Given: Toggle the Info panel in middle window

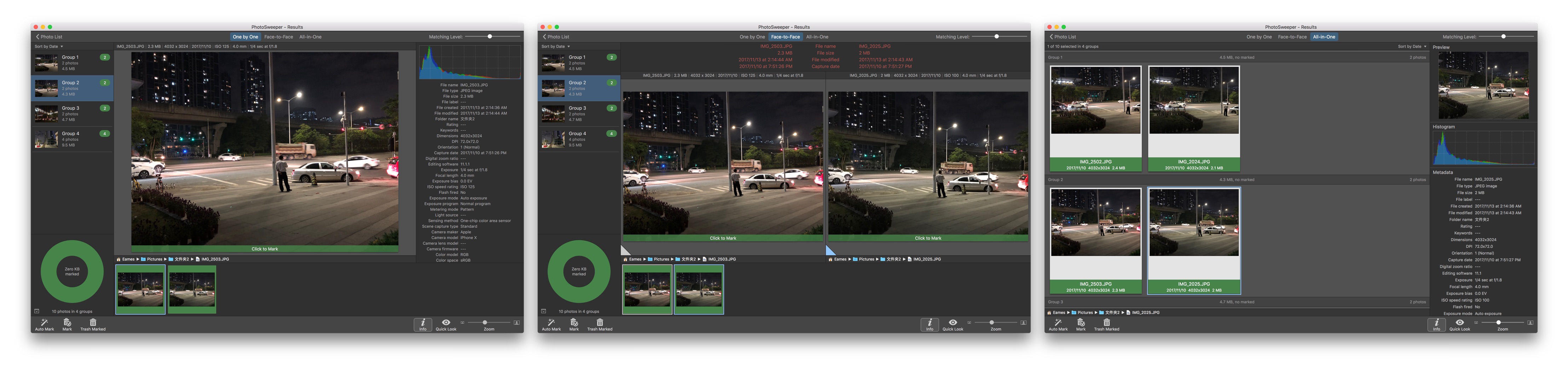Looking at the screenshot, I should click(930, 324).
